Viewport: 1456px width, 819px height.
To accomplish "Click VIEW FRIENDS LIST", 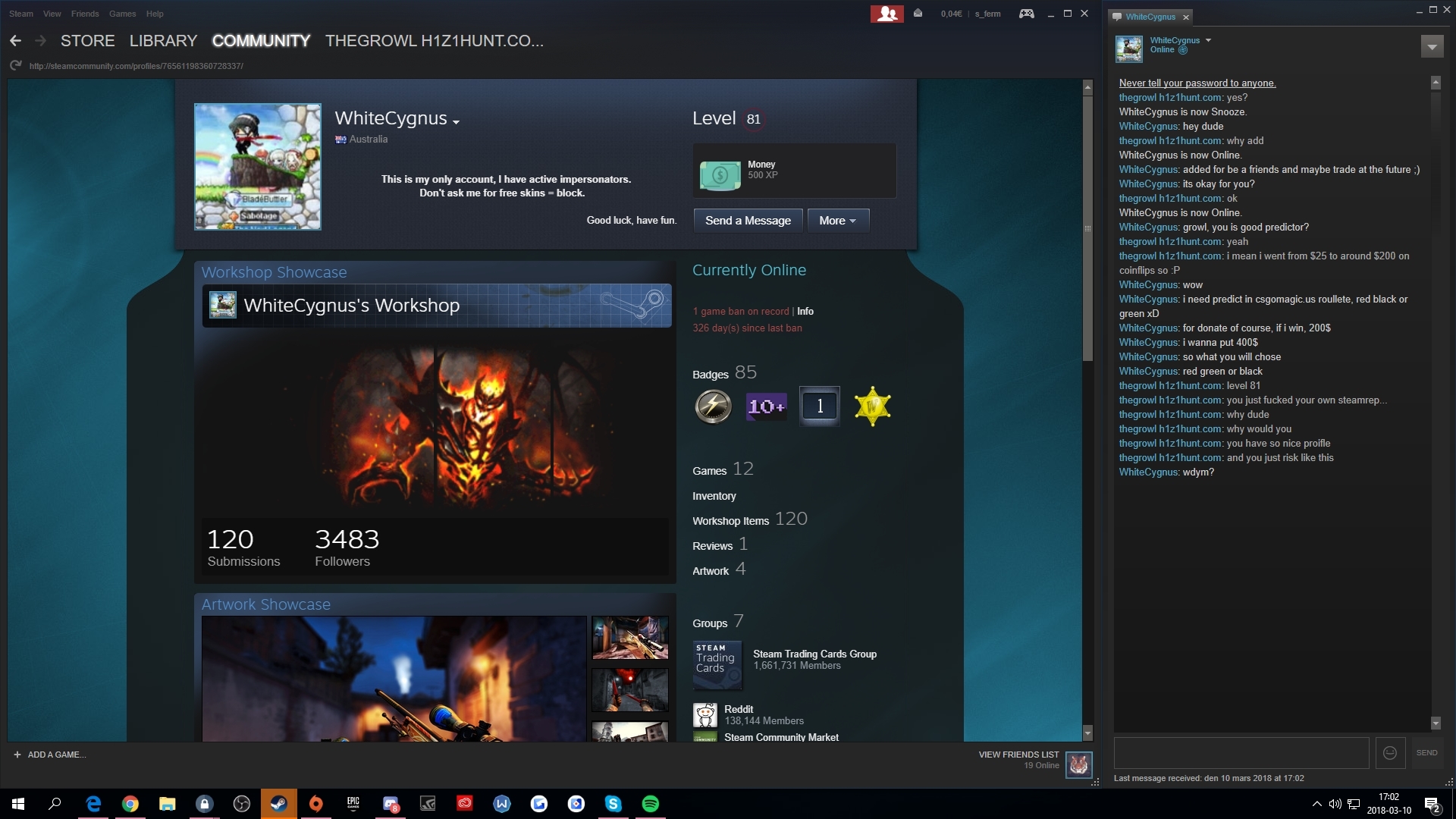I will (1018, 755).
